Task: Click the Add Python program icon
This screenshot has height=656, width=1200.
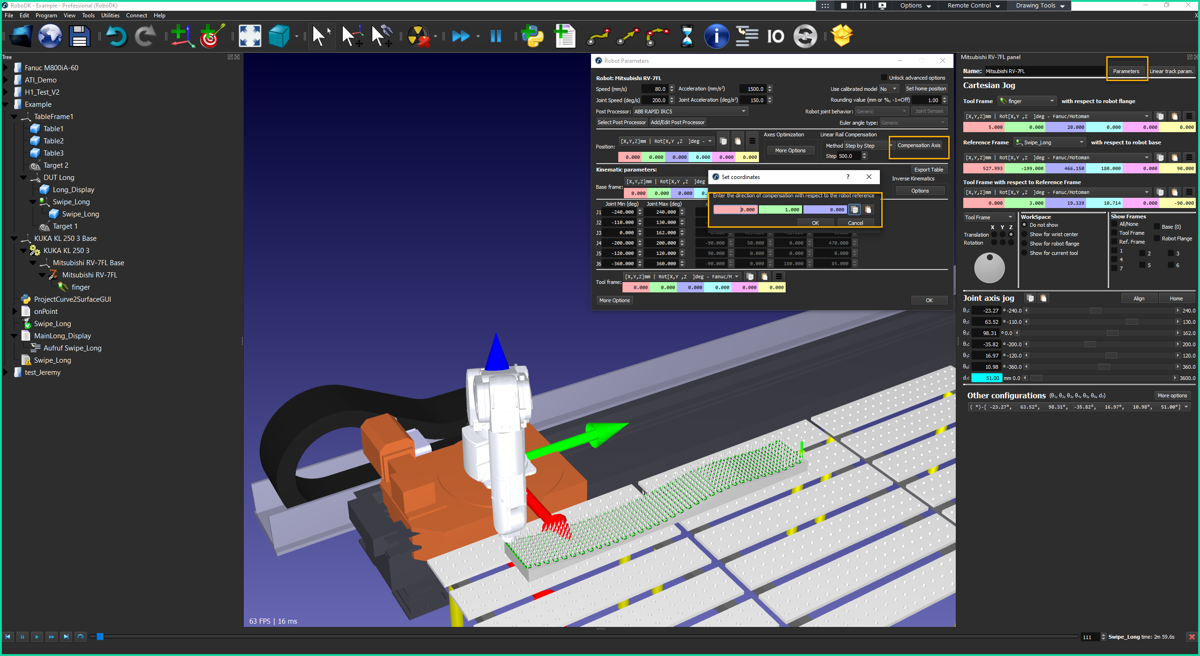Action: (533, 37)
